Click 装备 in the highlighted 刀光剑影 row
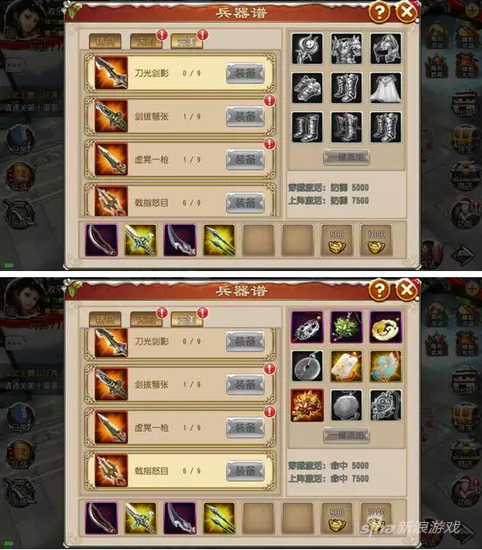Viewport: 482px width, 550px height. (x=245, y=73)
